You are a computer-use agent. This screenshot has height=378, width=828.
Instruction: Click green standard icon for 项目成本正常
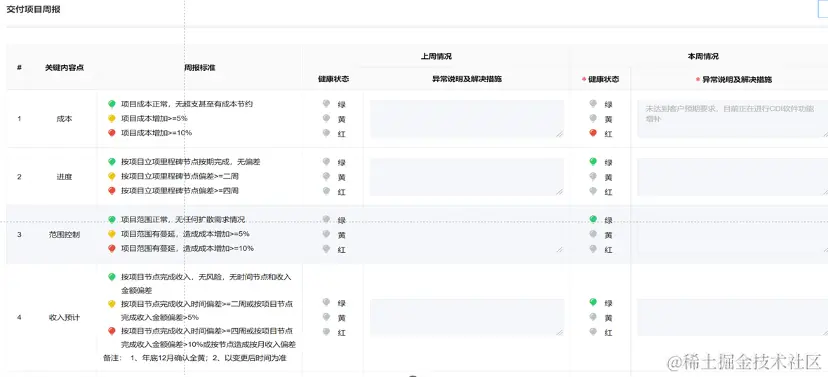111,104
